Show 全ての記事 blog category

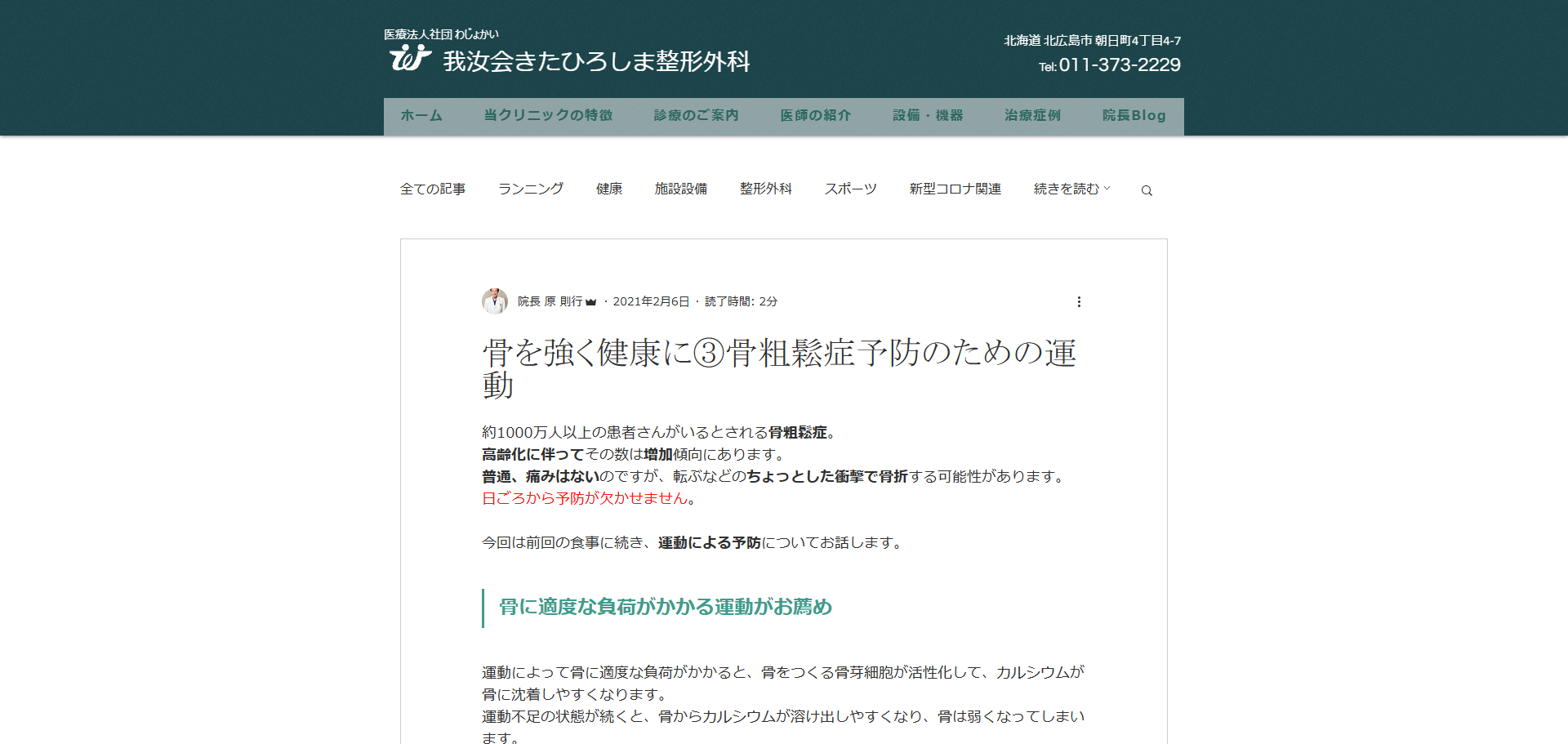[x=433, y=189]
